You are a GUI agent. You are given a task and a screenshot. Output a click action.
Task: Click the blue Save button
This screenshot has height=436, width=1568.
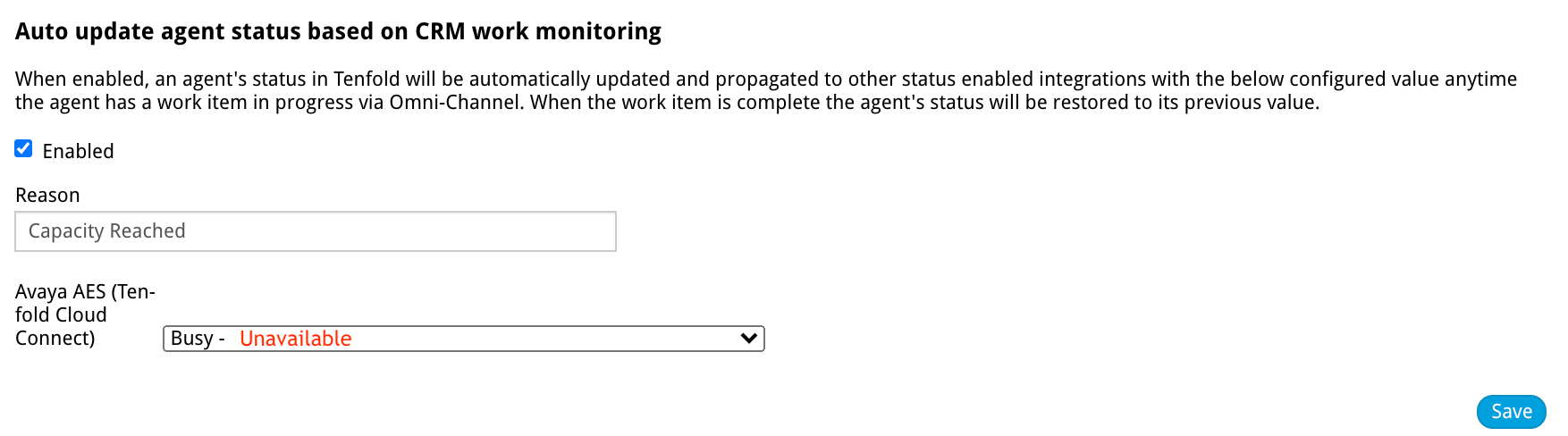coord(1511,412)
